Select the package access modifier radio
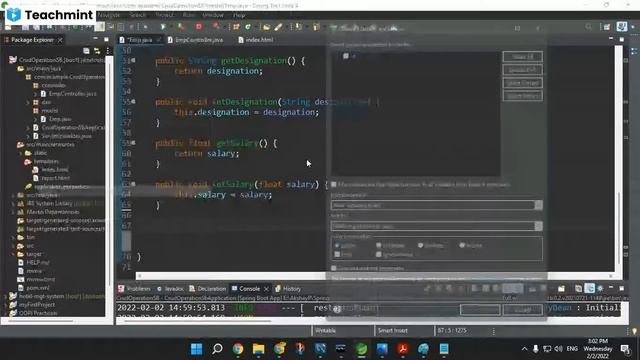640x360 pixels. pyautogui.click(x=420, y=245)
